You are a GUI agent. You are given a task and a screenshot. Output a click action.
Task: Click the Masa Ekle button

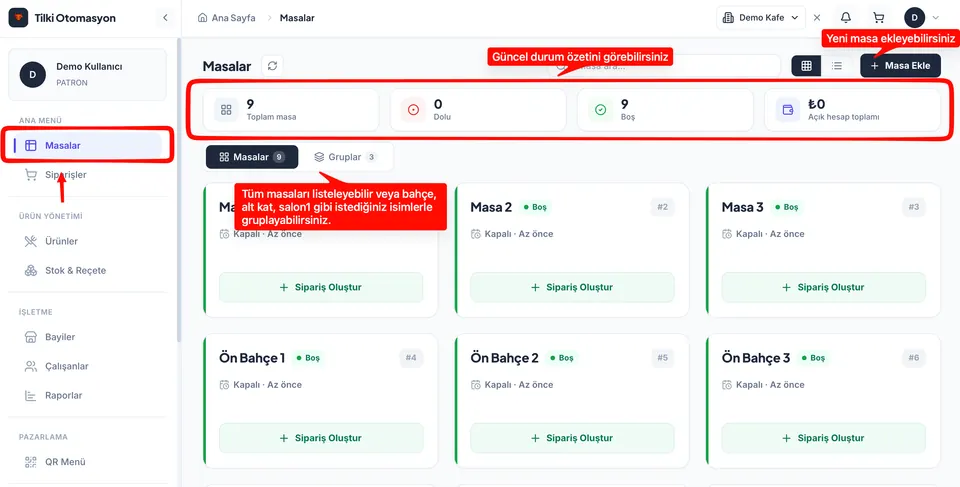(900, 66)
